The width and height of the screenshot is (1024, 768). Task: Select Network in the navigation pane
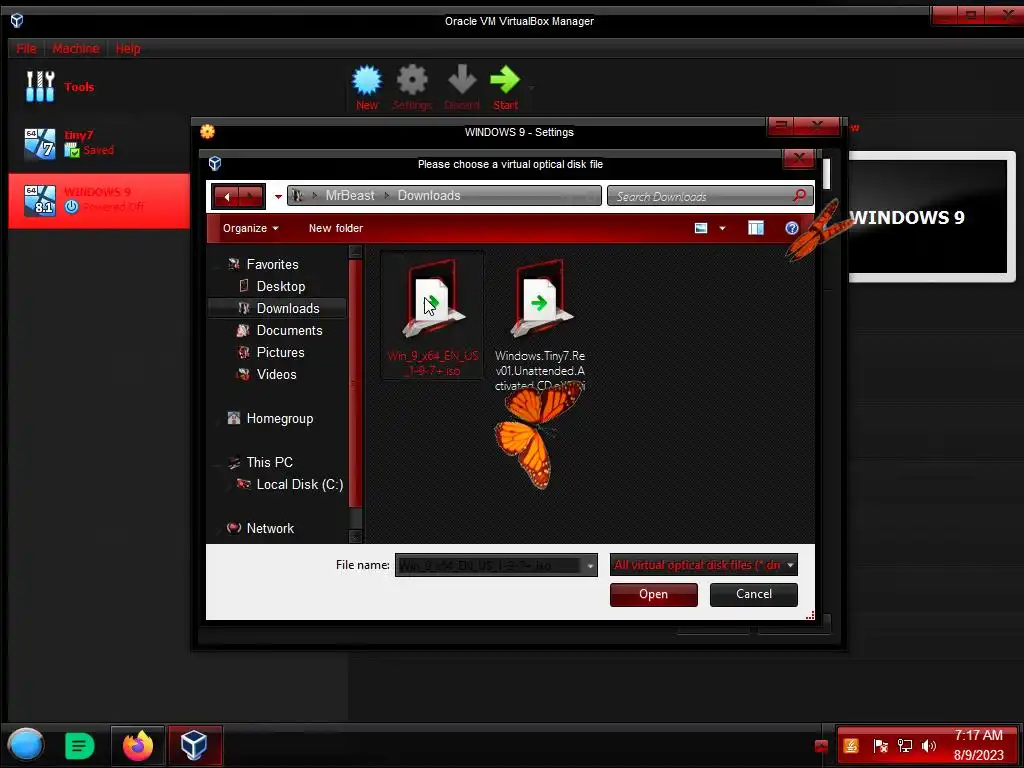pyautogui.click(x=270, y=528)
